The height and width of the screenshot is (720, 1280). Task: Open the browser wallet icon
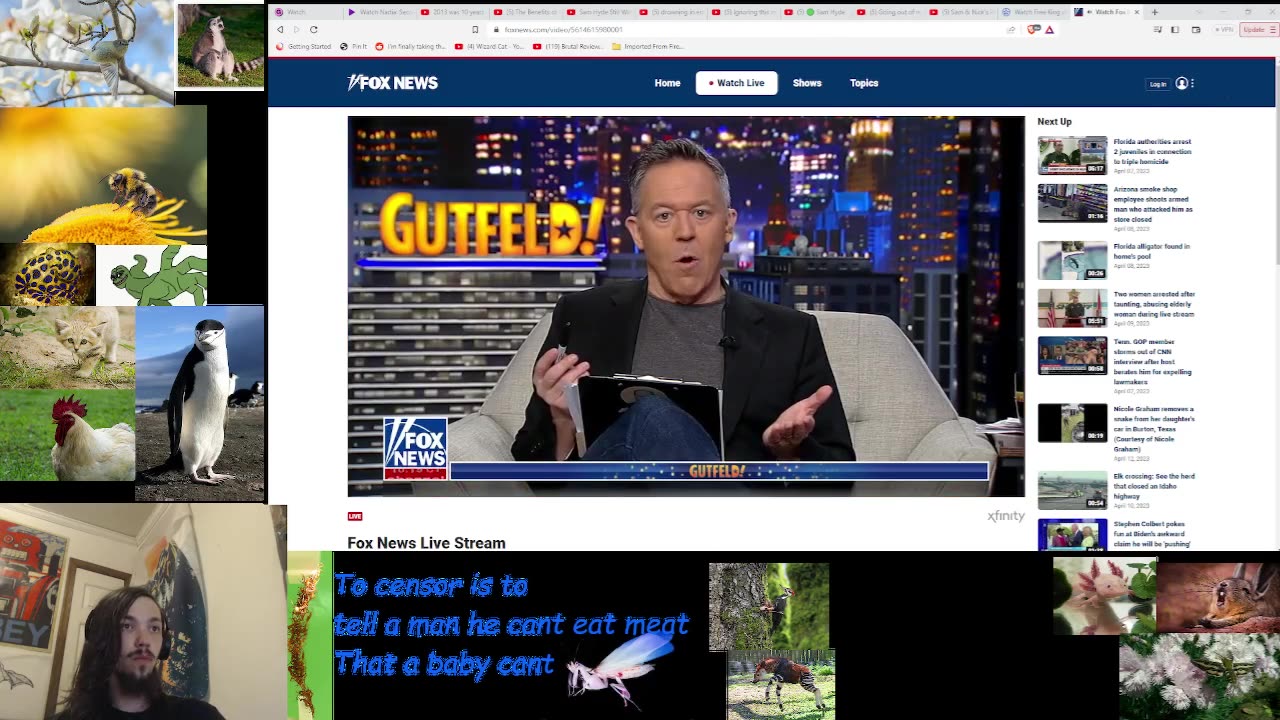click(1196, 30)
